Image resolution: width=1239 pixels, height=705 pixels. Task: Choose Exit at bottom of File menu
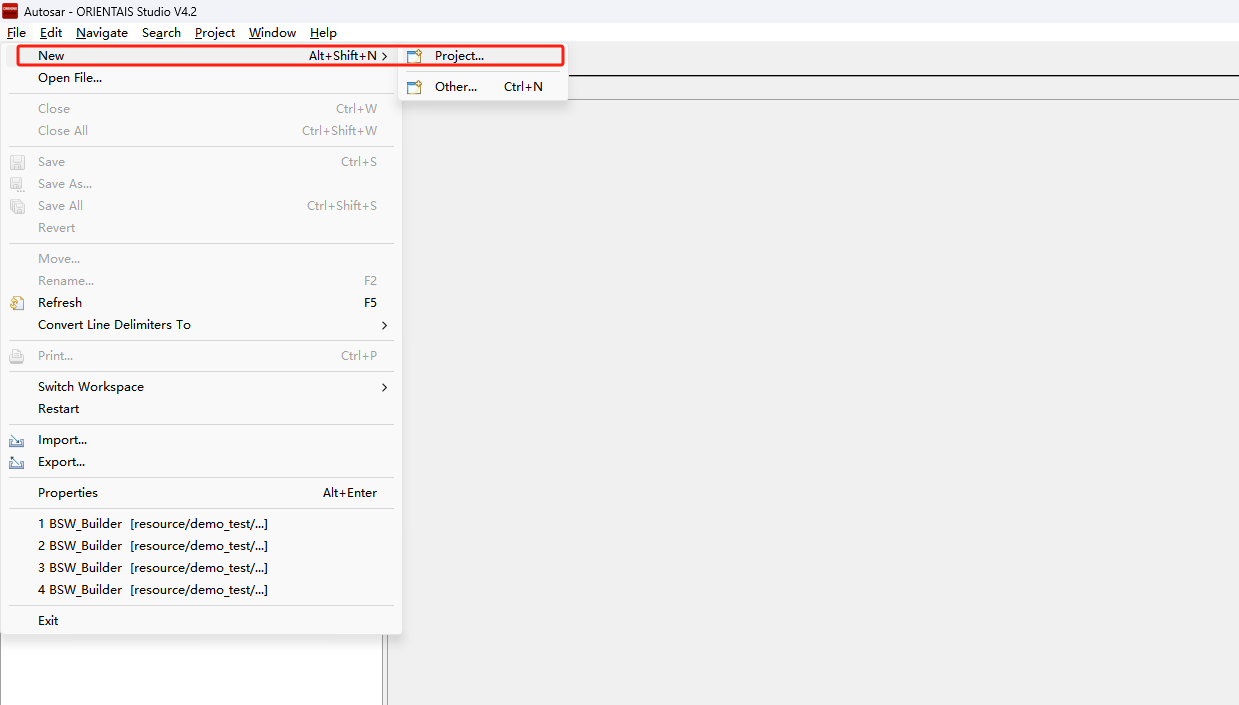click(48, 621)
